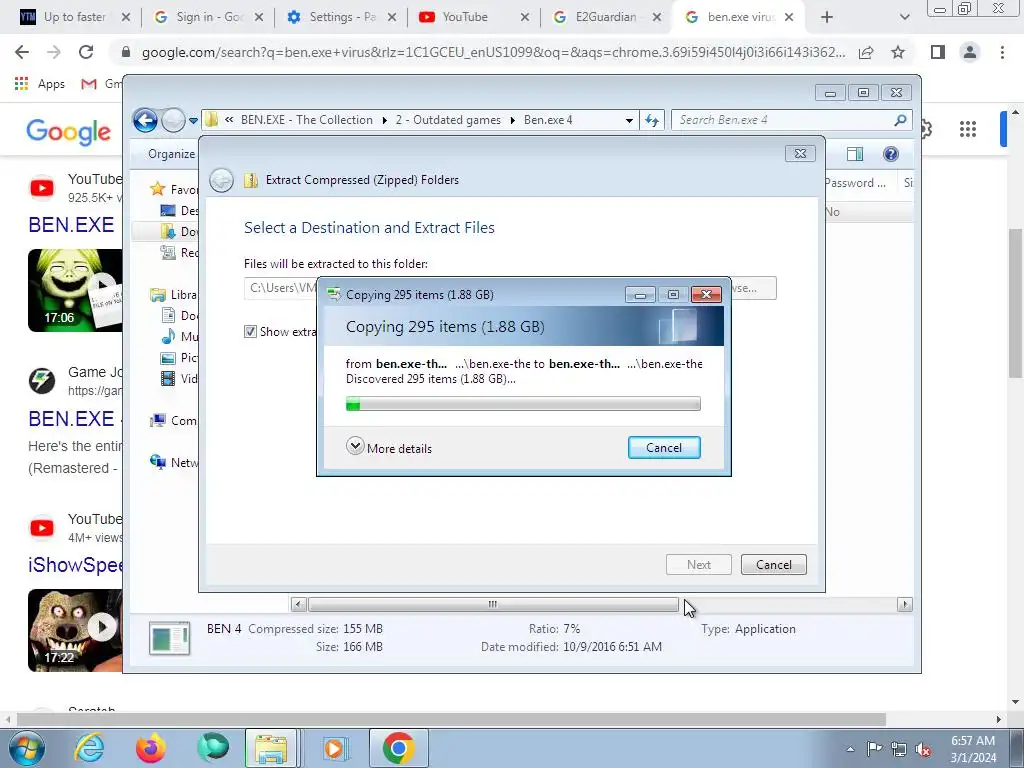Screen dimensions: 1024x768
Task: Cancel the Extract wizard
Action: pos(774,565)
